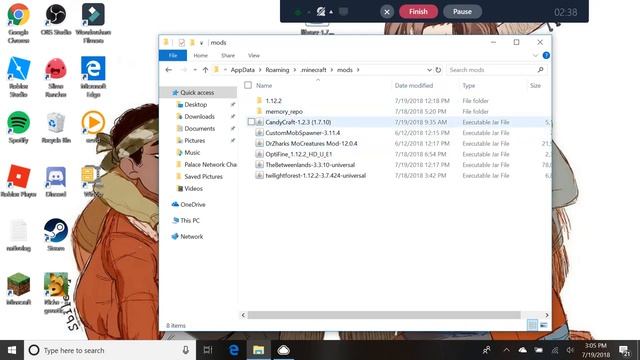Open File Explorer help icon
Viewport: 640px width, 360px height.
coord(546,55)
